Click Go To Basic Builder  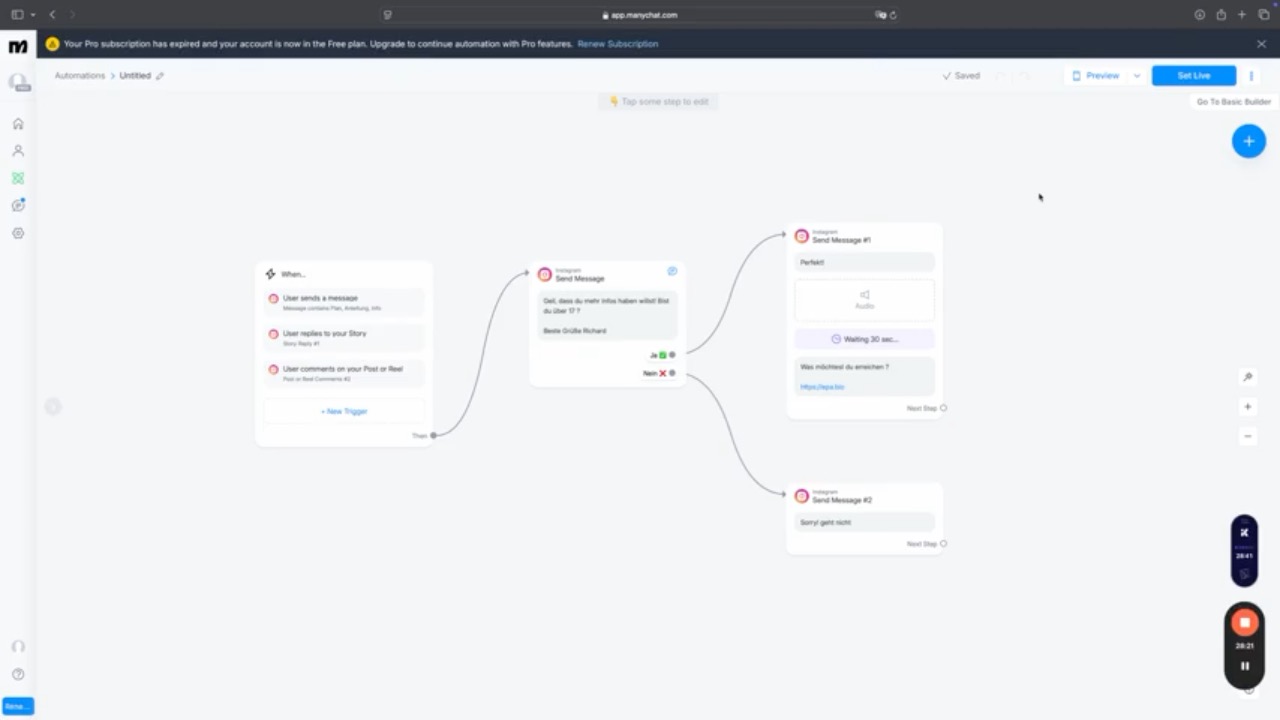(x=1234, y=102)
